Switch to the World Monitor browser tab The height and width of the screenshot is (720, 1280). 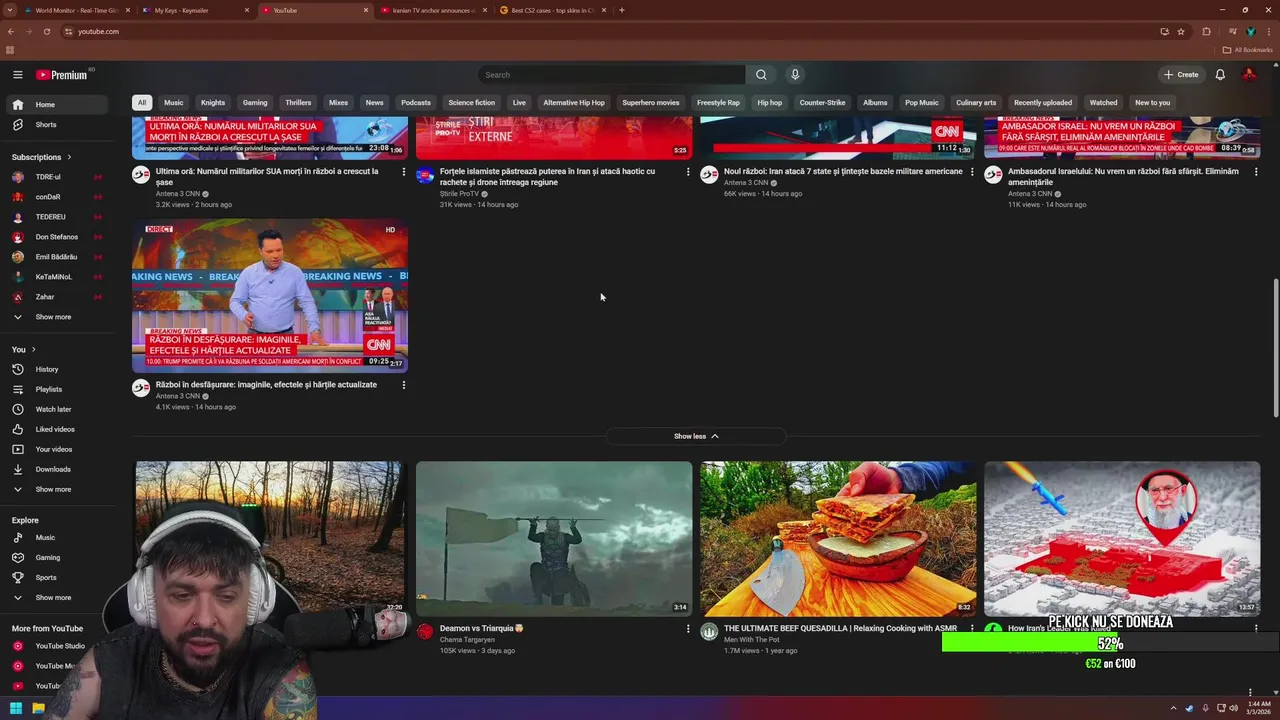pos(77,10)
